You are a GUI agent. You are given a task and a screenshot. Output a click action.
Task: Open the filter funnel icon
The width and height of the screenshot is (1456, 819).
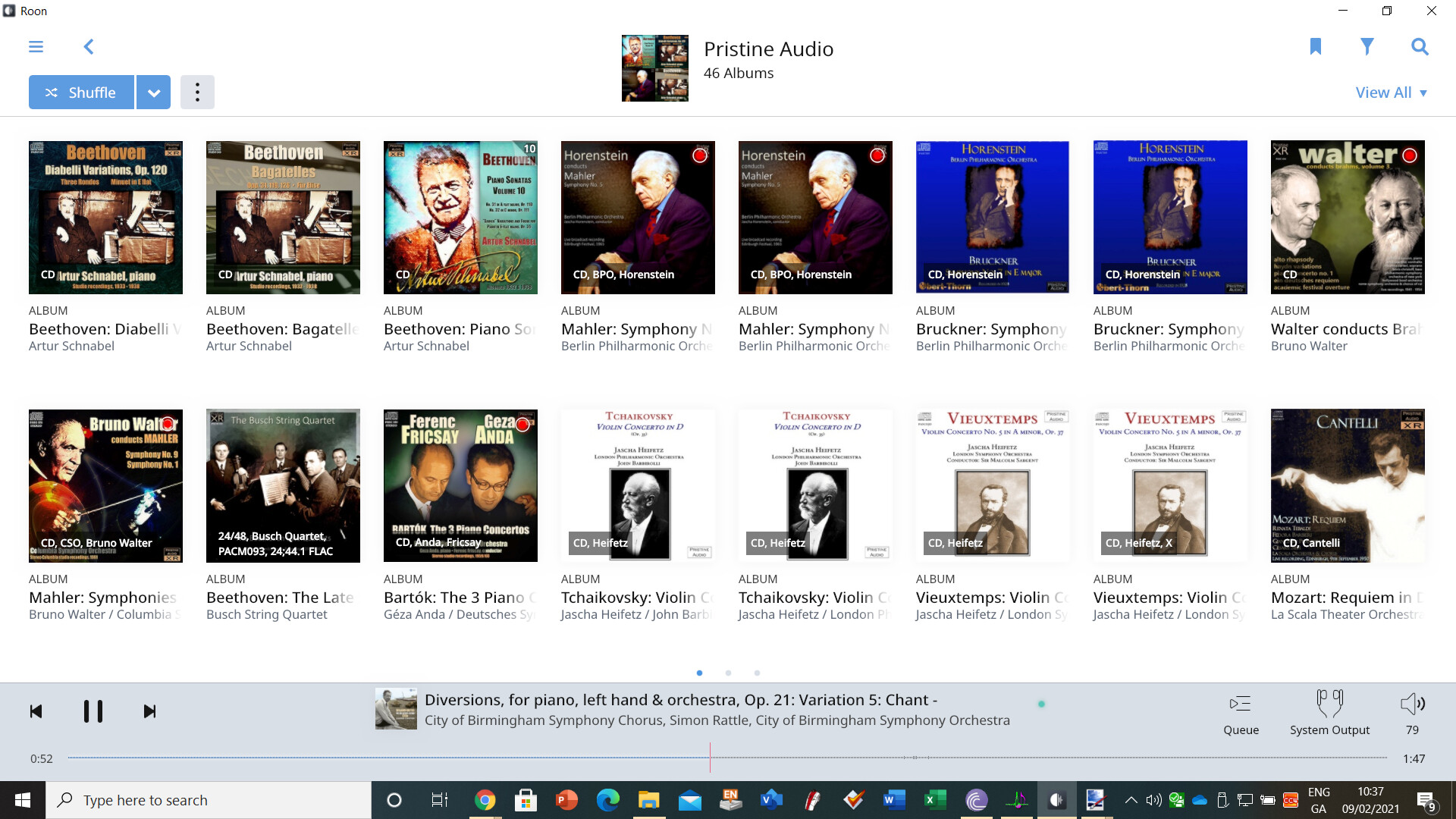click(1367, 47)
